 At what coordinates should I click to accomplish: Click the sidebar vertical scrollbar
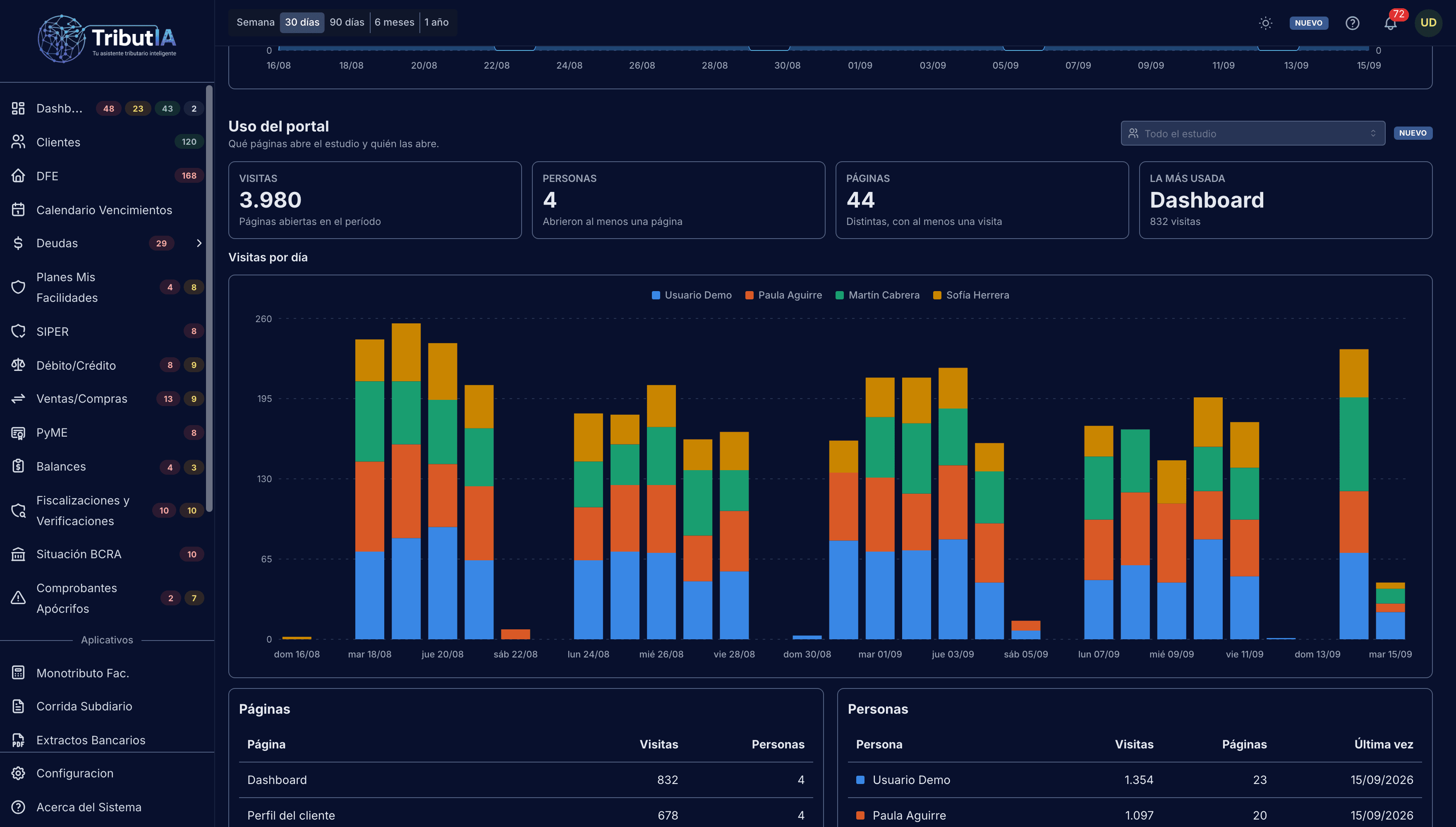coord(209,298)
